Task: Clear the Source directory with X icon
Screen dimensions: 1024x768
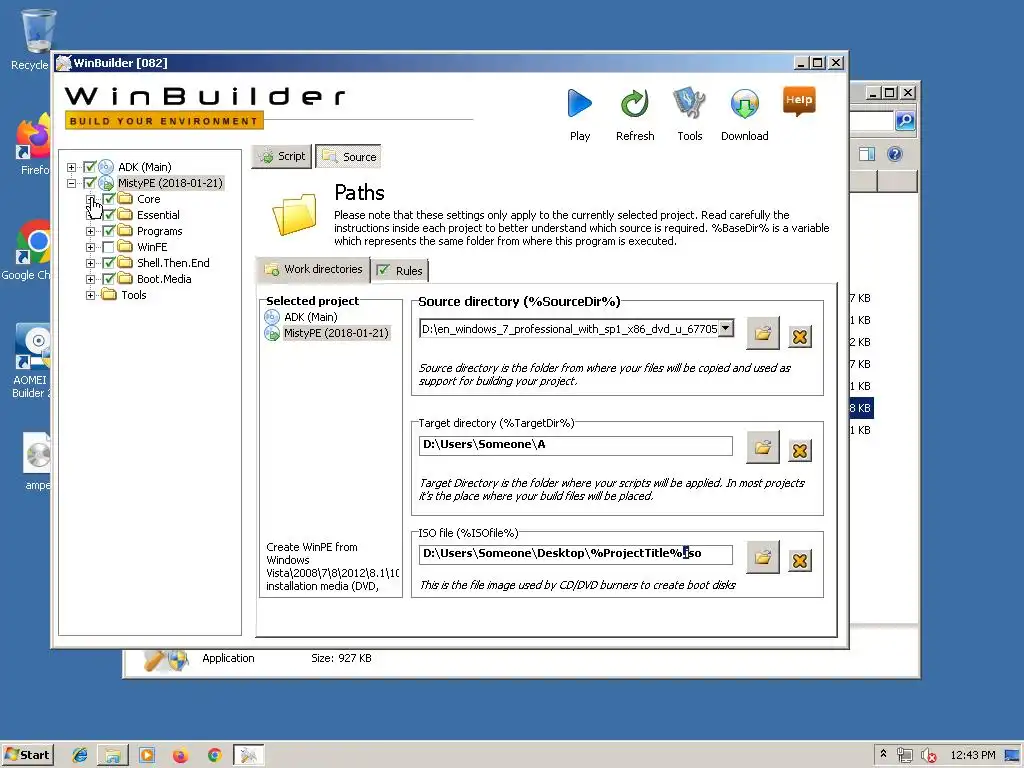Action: point(800,337)
